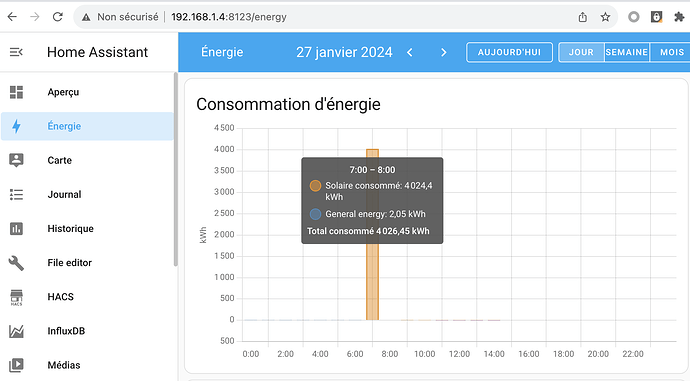The width and height of the screenshot is (690, 381).
Task: Open the Aperçu dashboard icon
Action: (16, 92)
